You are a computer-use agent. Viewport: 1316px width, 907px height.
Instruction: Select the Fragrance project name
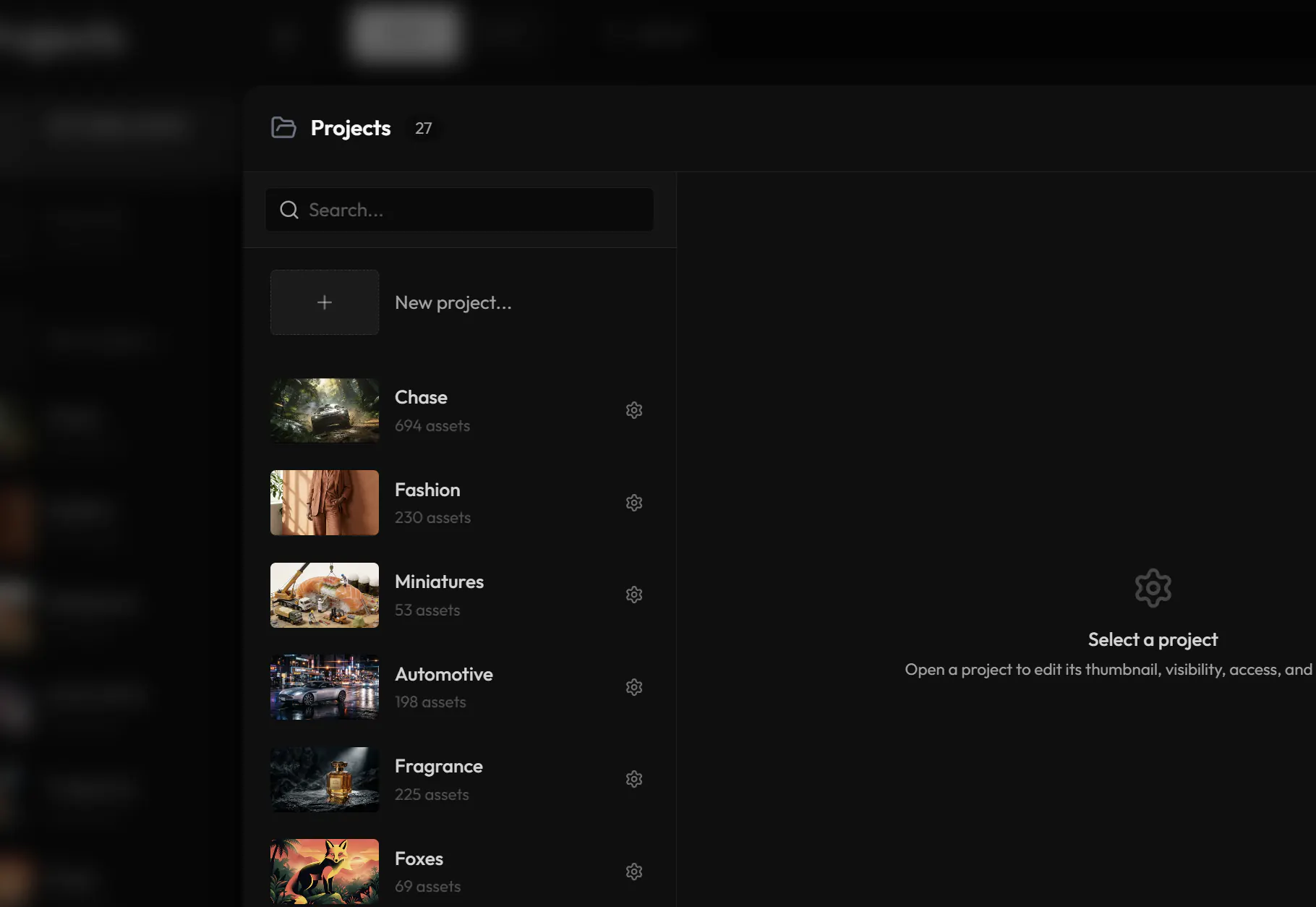click(x=439, y=766)
